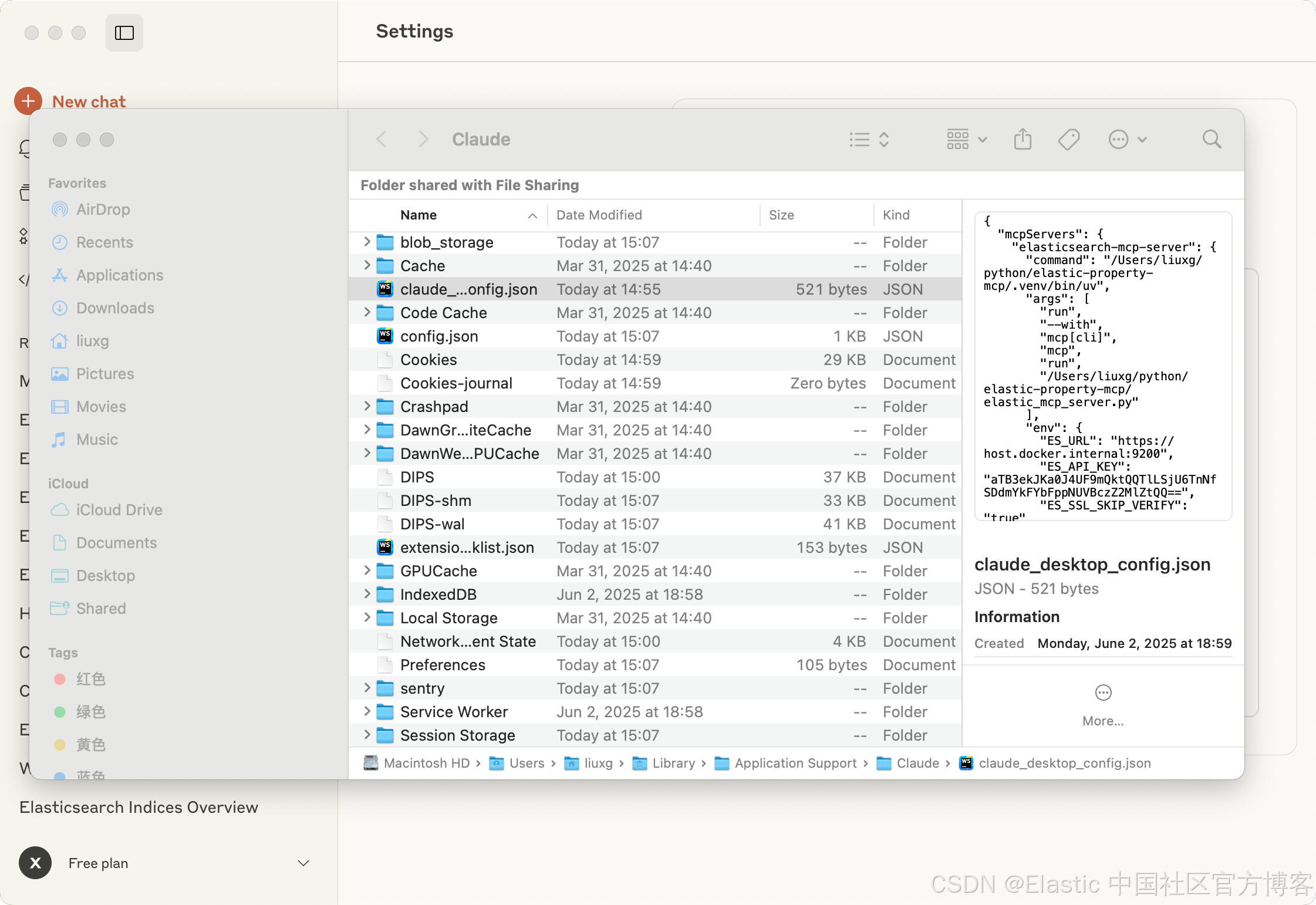
Task: Select the claude_...onfig.json file icon
Action: click(385, 289)
